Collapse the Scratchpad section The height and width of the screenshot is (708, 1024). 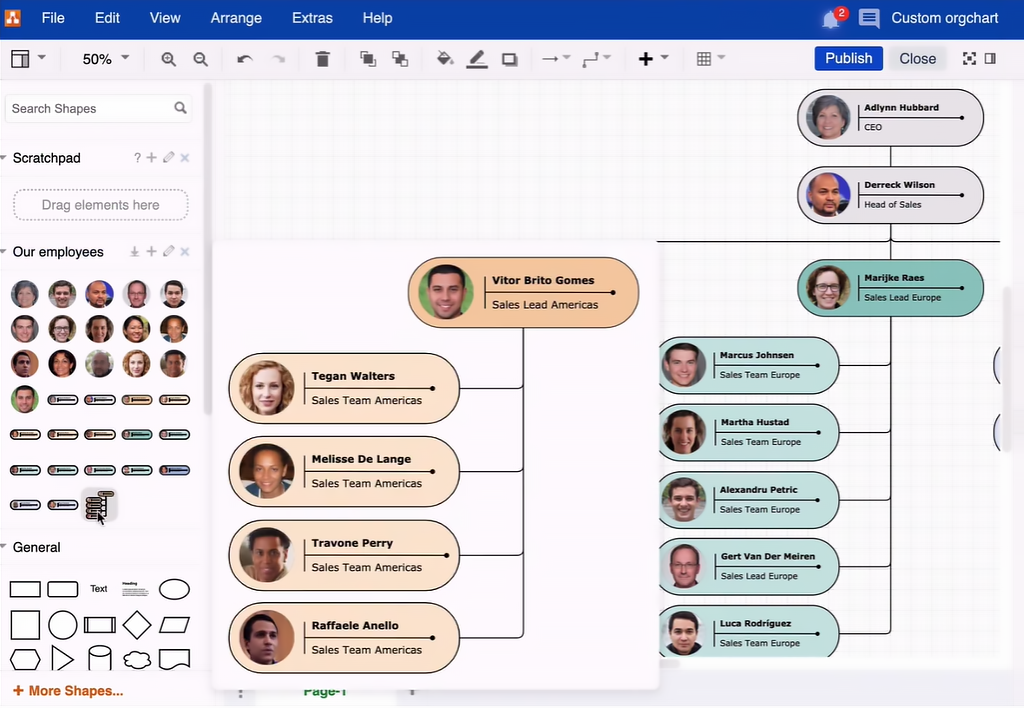(x=4, y=157)
